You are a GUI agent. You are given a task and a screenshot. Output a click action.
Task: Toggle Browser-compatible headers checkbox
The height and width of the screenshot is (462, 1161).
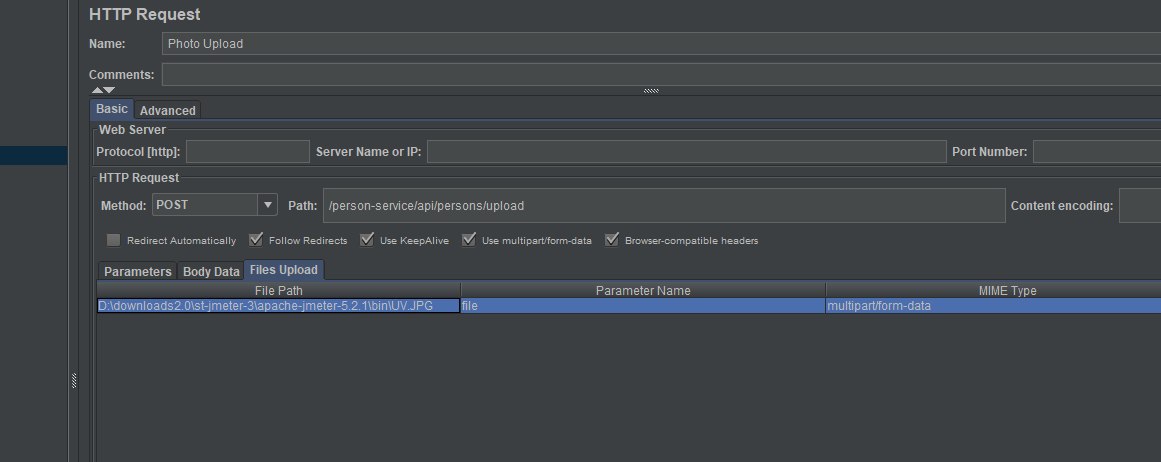pyautogui.click(x=612, y=240)
